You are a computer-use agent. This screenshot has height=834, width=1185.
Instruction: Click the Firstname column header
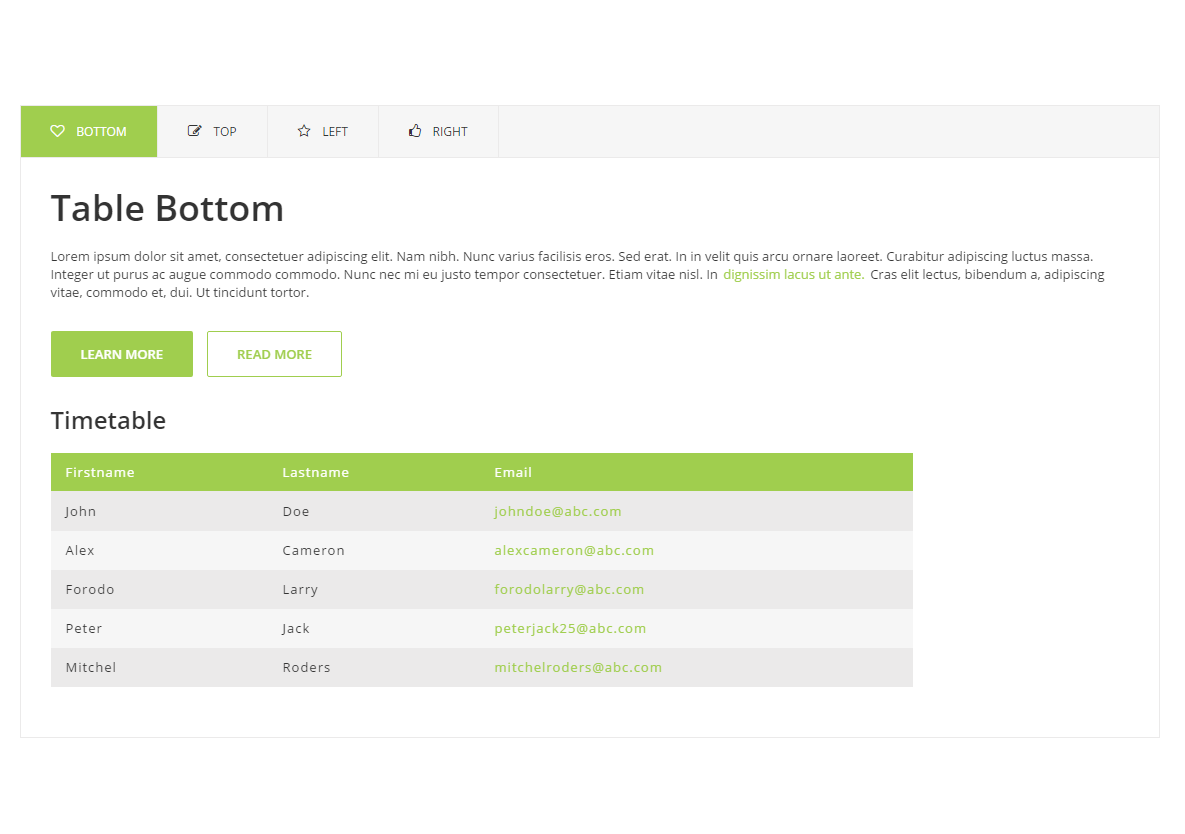pos(100,472)
